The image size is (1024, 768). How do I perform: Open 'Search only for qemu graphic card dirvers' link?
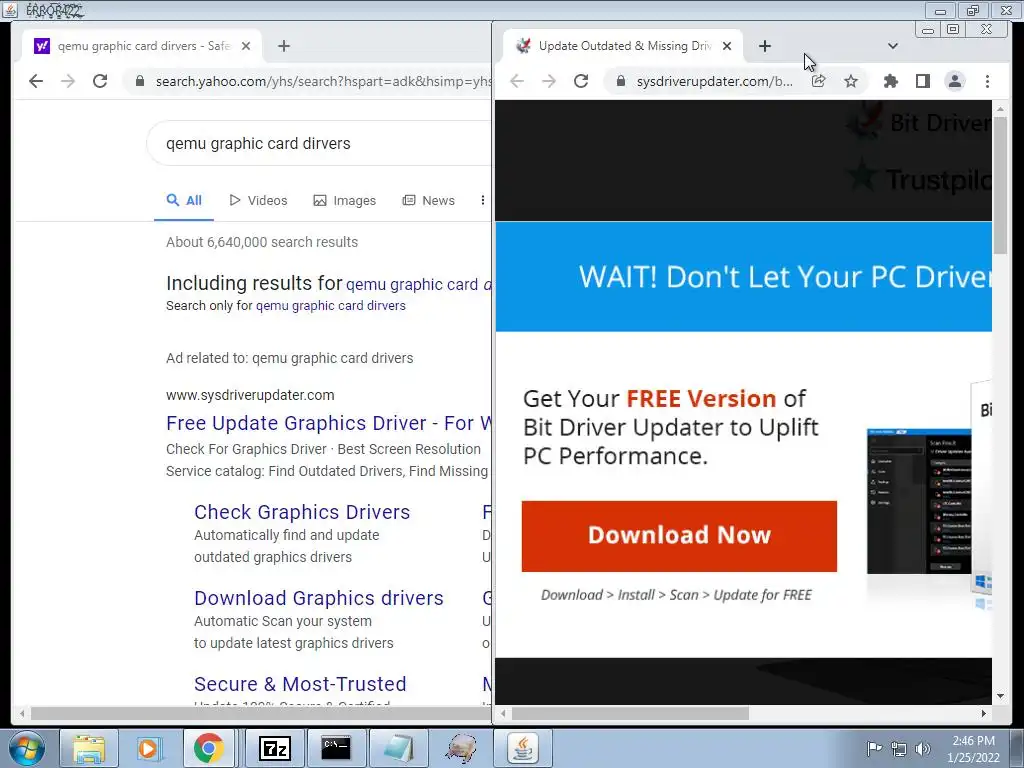(330, 306)
